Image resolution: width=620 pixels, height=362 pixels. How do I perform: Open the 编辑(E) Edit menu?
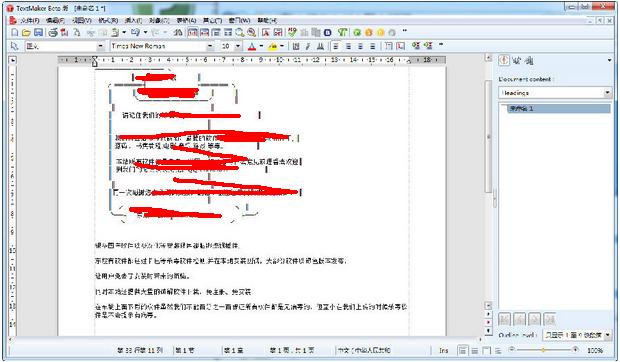[x=55, y=20]
